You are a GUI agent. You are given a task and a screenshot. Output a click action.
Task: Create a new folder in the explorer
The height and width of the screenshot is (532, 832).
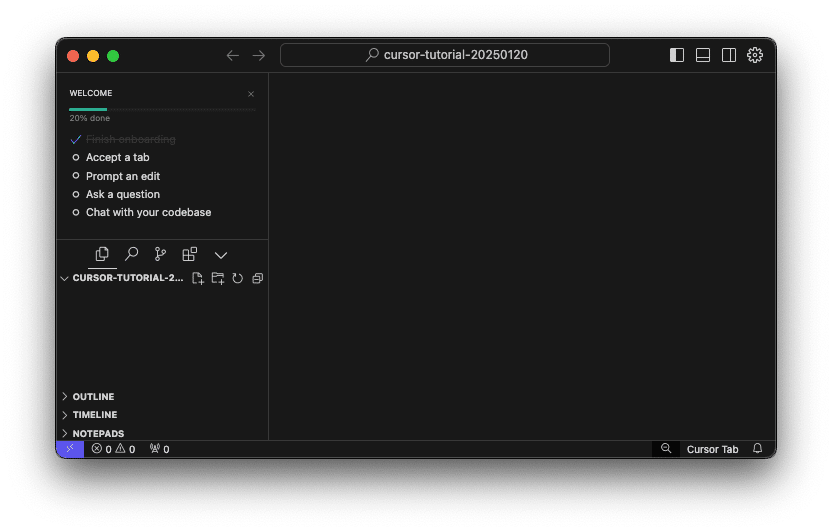218,278
